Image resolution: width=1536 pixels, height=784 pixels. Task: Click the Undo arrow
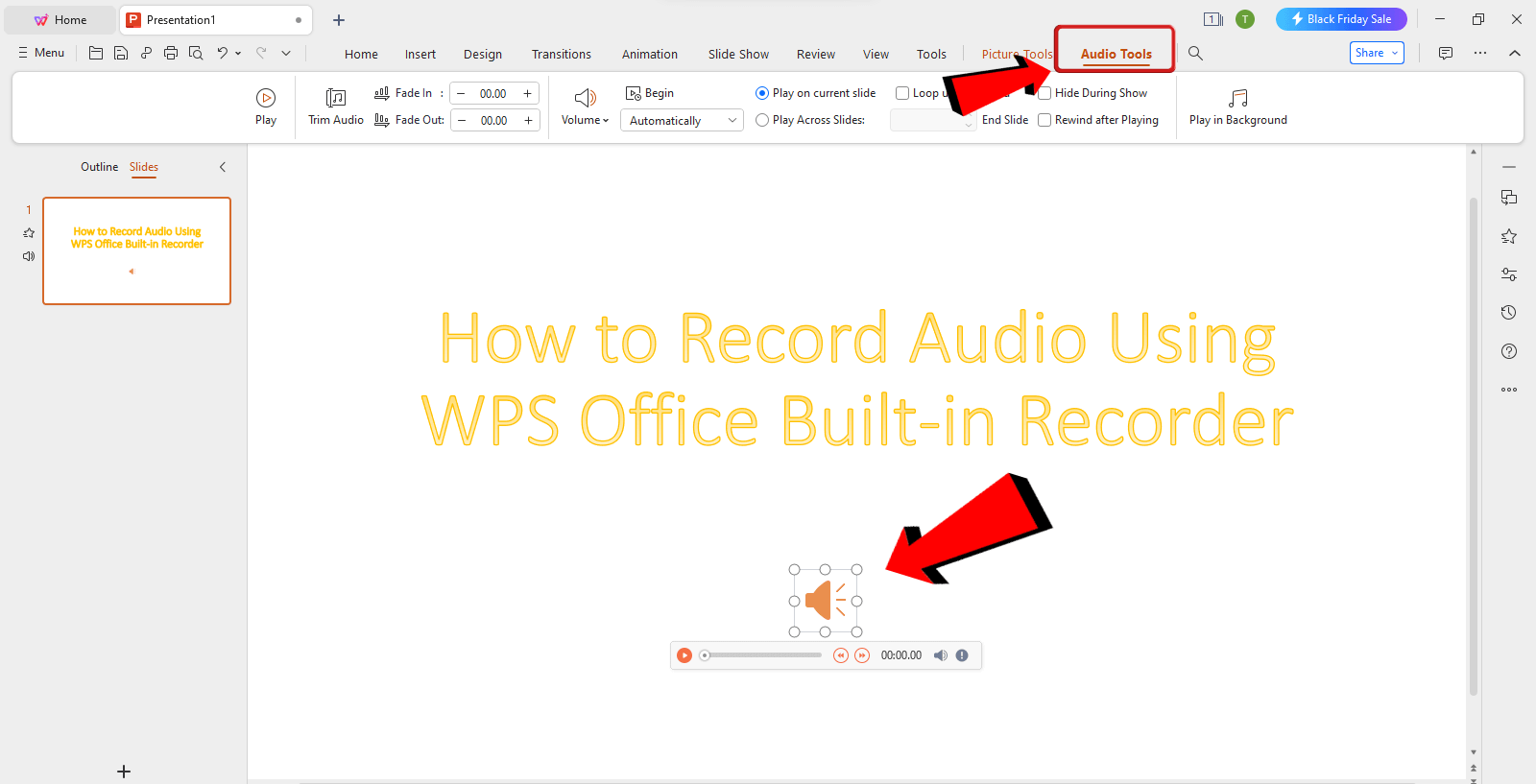pos(222,53)
